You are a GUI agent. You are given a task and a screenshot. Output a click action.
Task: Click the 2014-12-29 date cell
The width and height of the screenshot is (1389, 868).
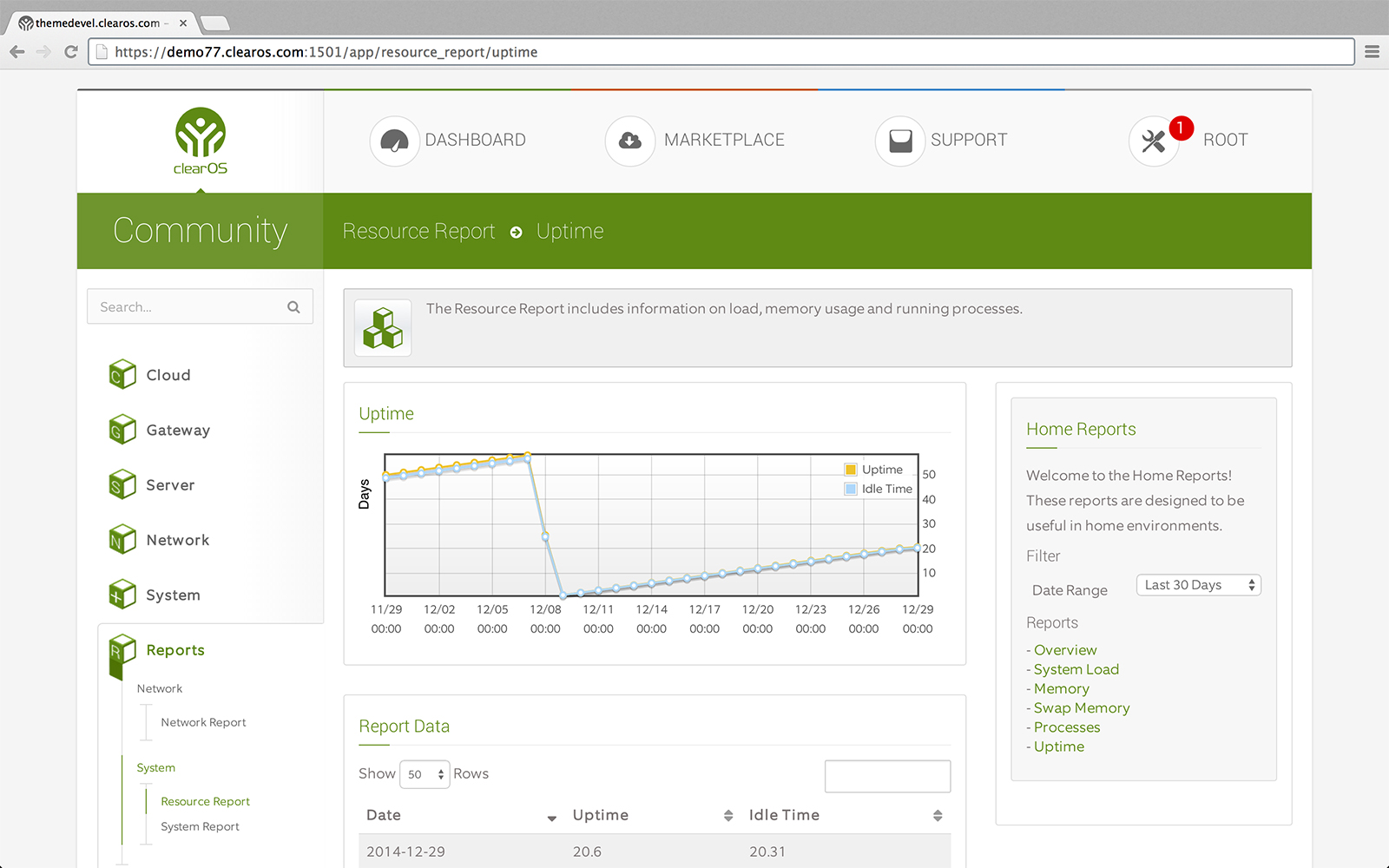pos(405,852)
